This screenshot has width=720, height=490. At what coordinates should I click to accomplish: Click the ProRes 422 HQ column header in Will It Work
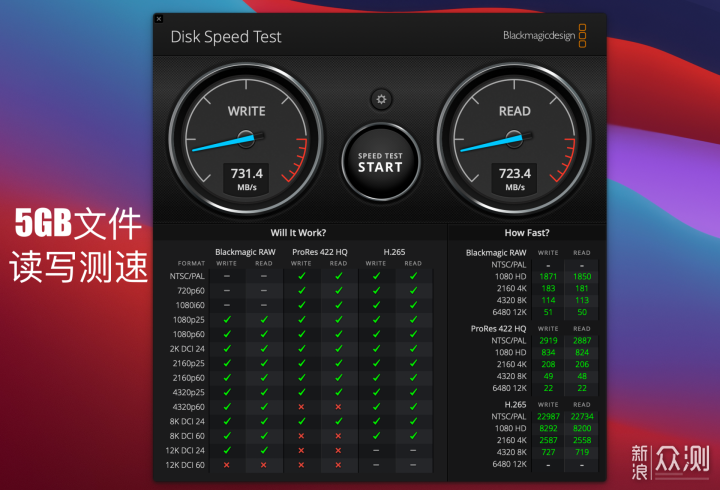click(x=320, y=252)
